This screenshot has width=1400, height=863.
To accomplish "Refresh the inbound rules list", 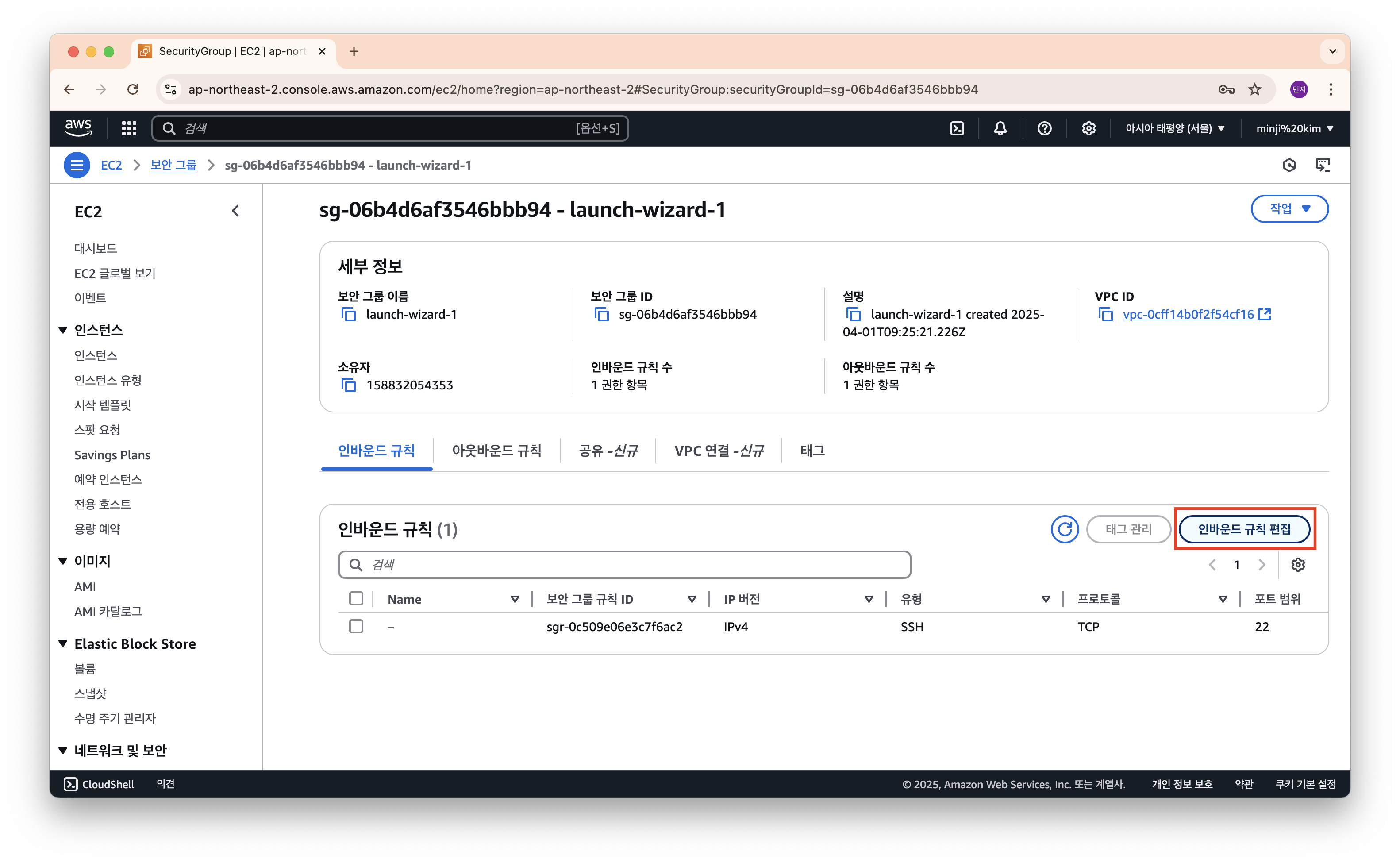I will tap(1065, 529).
